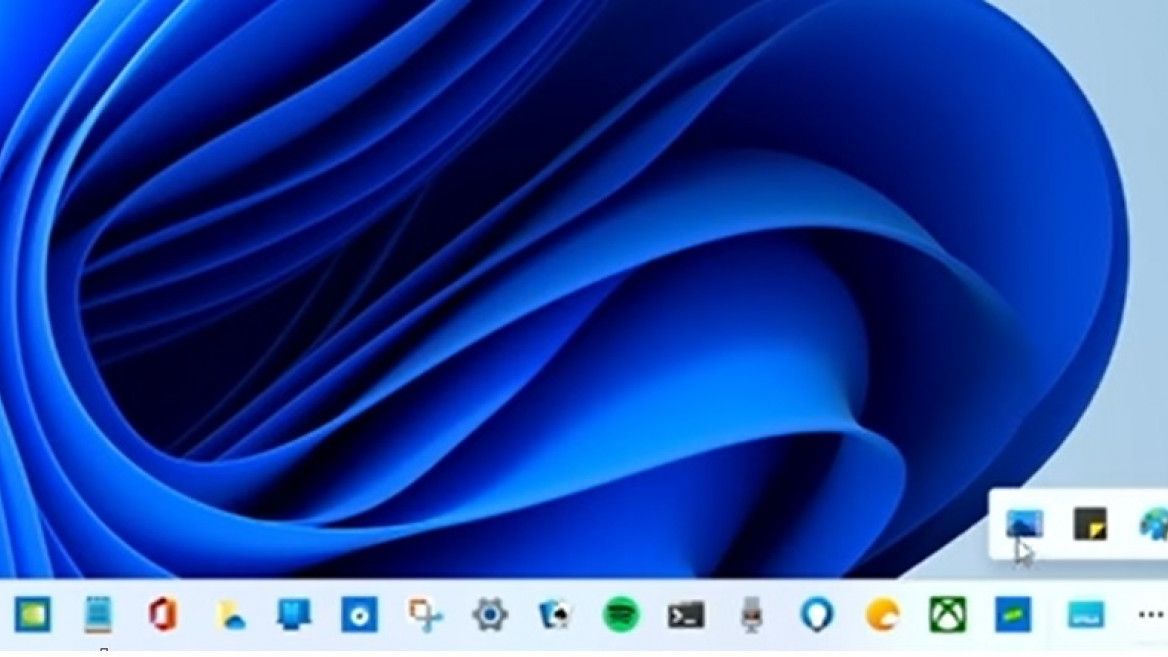
Task: Select the wallpaper thumbnail in the tray flyout
Action: [1023, 522]
